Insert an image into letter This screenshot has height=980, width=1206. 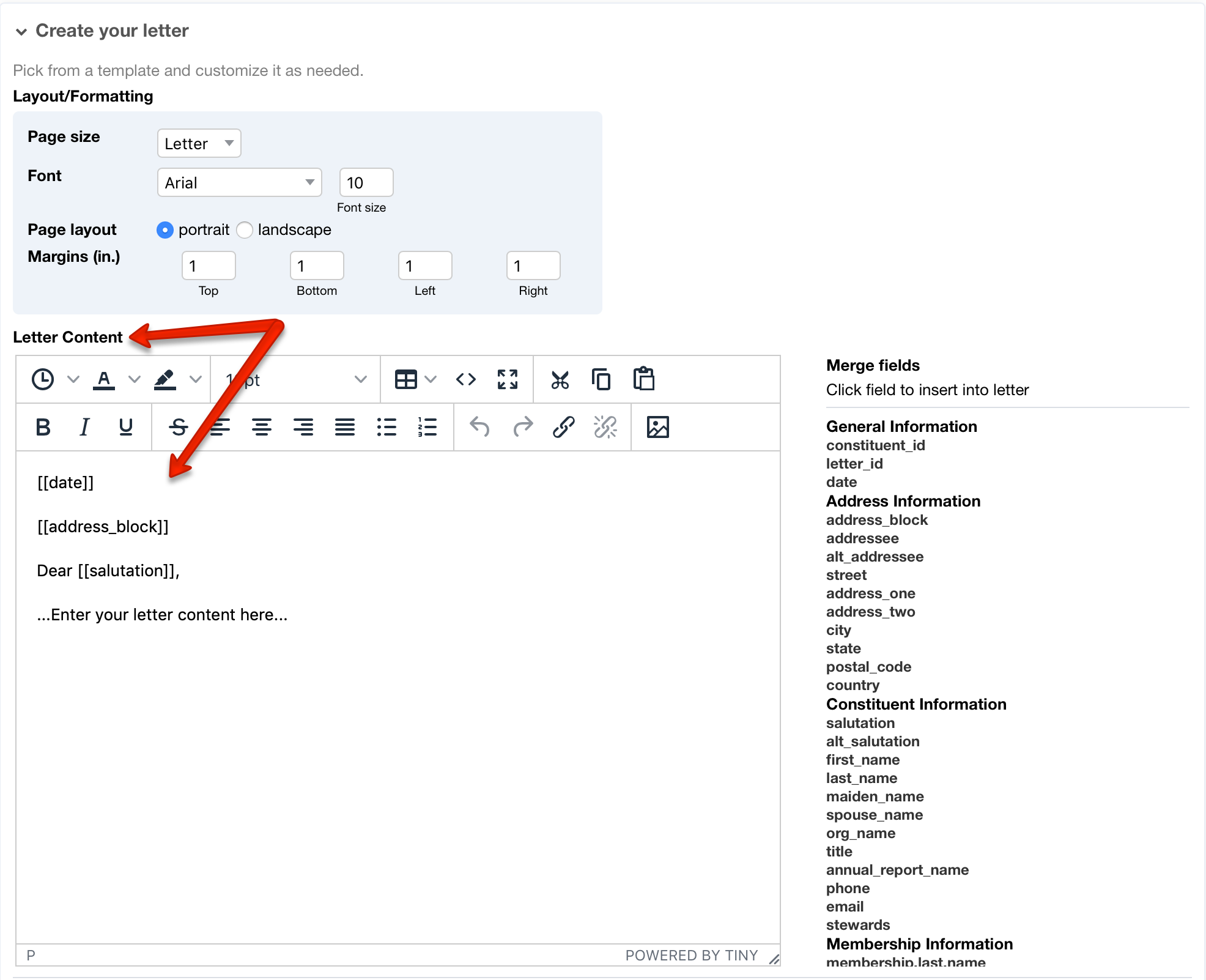pyautogui.click(x=657, y=427)
